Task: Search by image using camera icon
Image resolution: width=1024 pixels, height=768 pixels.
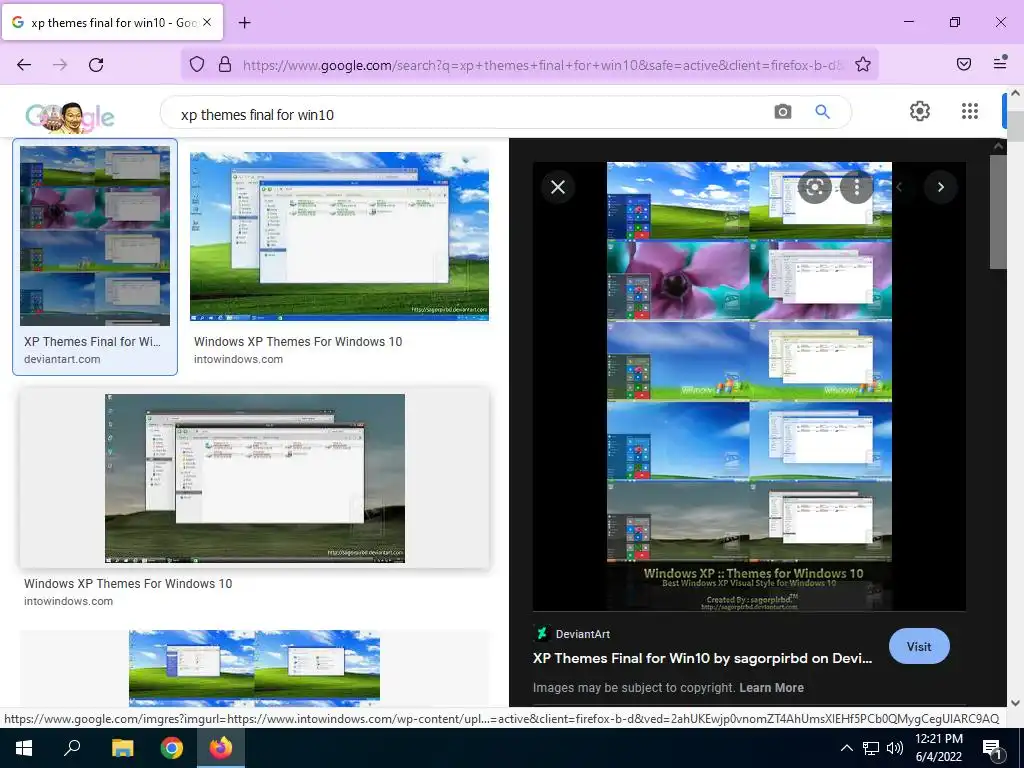Action: click(782, 112)
